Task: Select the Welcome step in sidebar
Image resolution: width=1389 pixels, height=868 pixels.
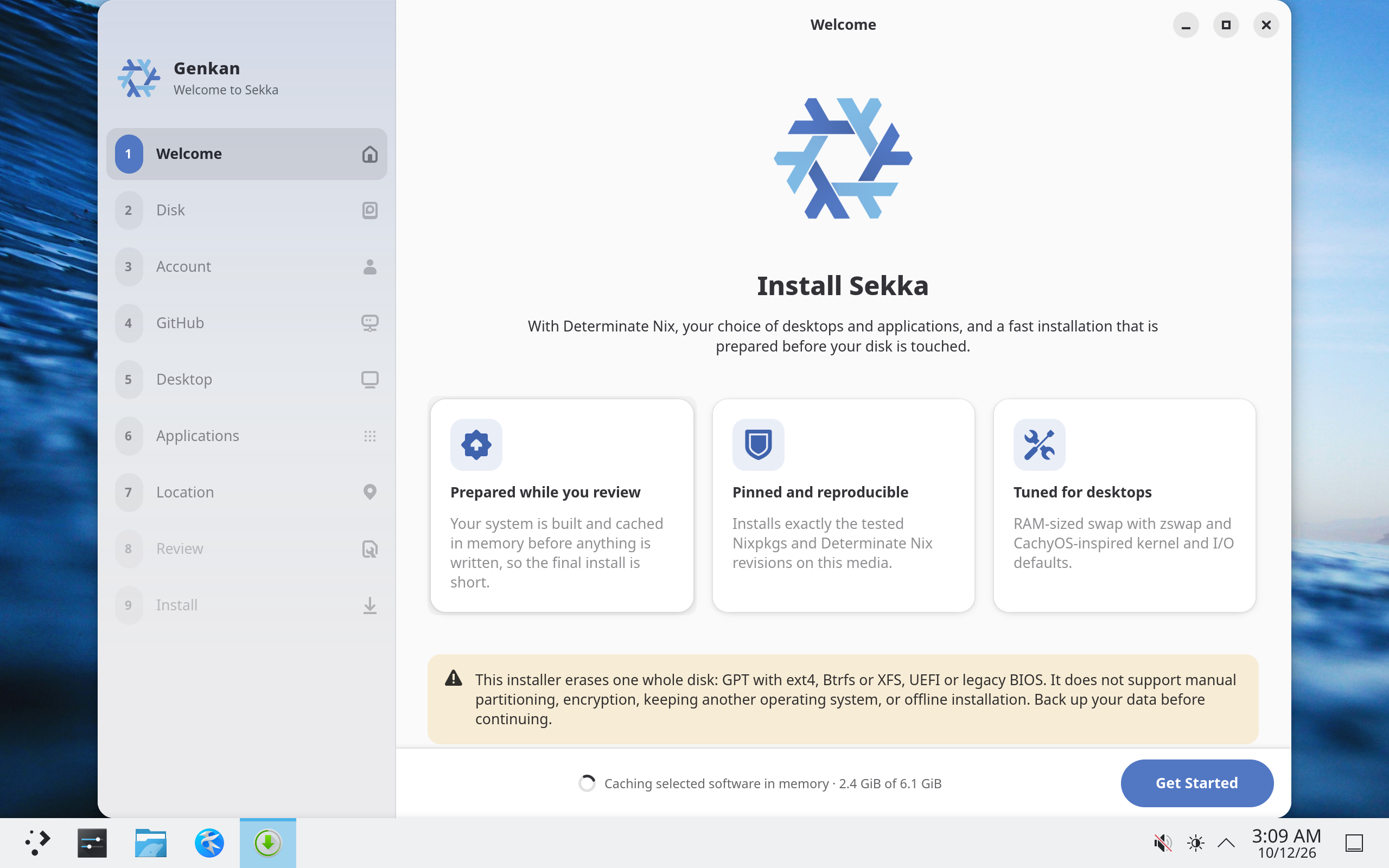Action: [246, 154]
